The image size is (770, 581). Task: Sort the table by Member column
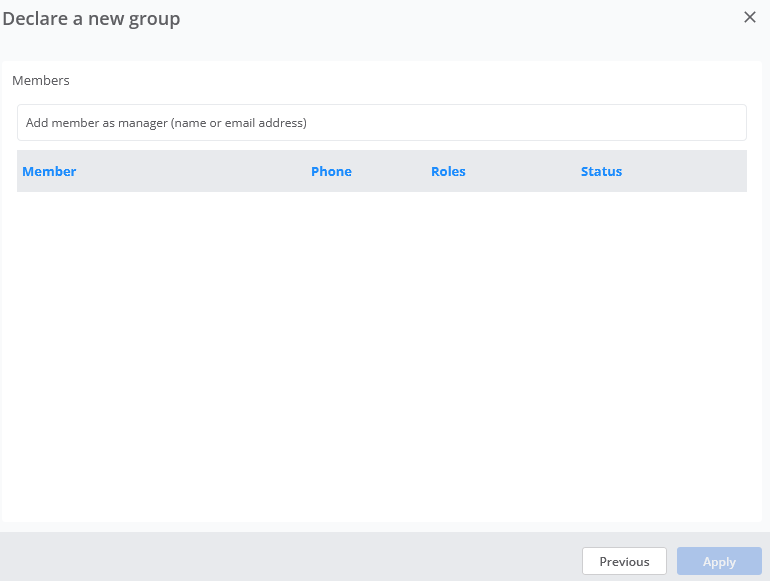coord(49,171)
